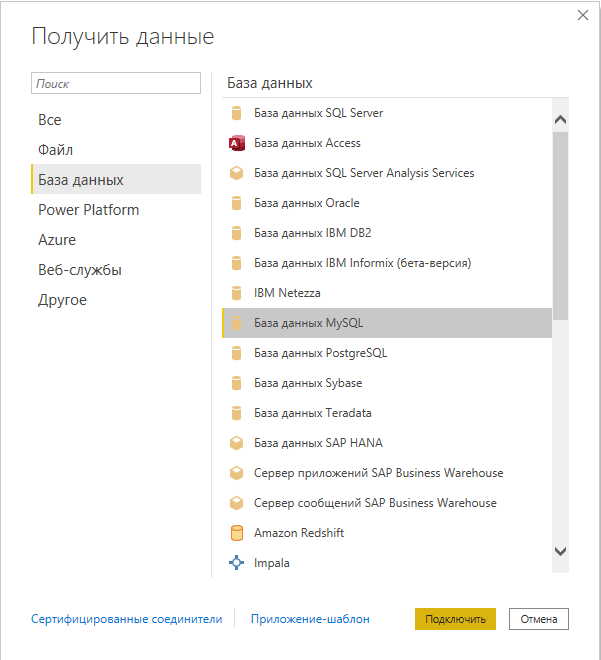The height and width of the screenshot is (660, 601).
Task: Click the red Access database icon
Action: pos(237,143)
